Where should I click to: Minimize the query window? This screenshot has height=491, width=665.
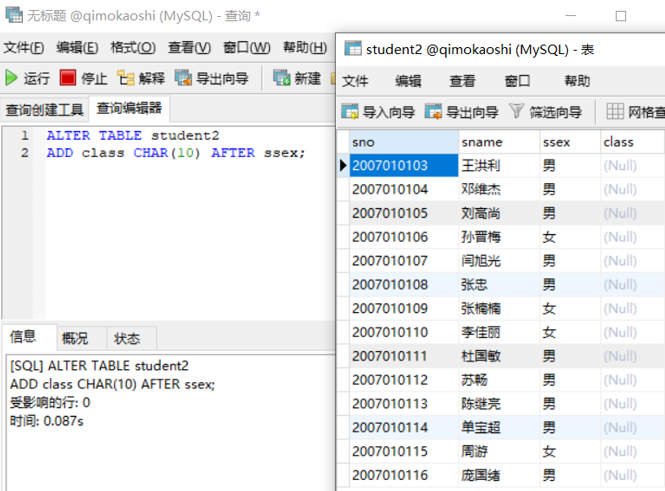571,16
